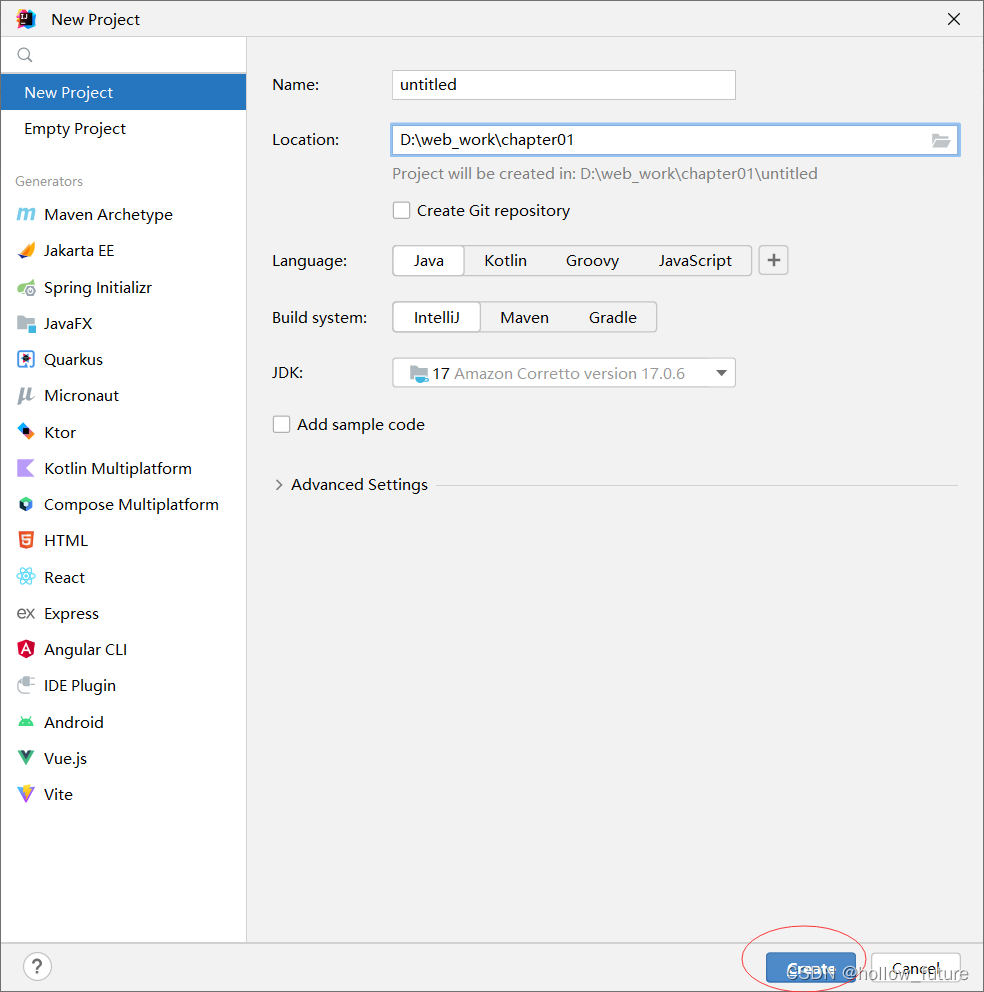Choose IntelliJ build system
The image size is (984, 992).
437,318
